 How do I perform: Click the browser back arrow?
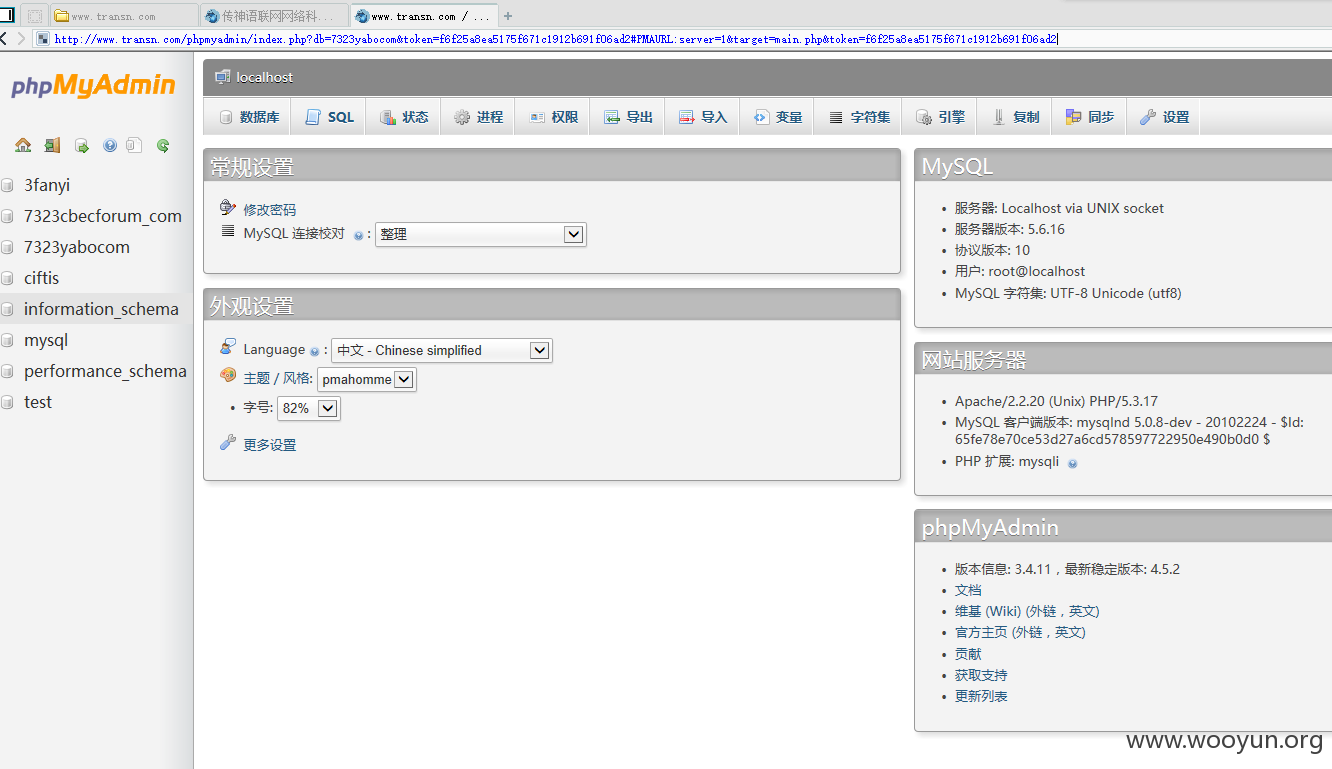[4, 38]
